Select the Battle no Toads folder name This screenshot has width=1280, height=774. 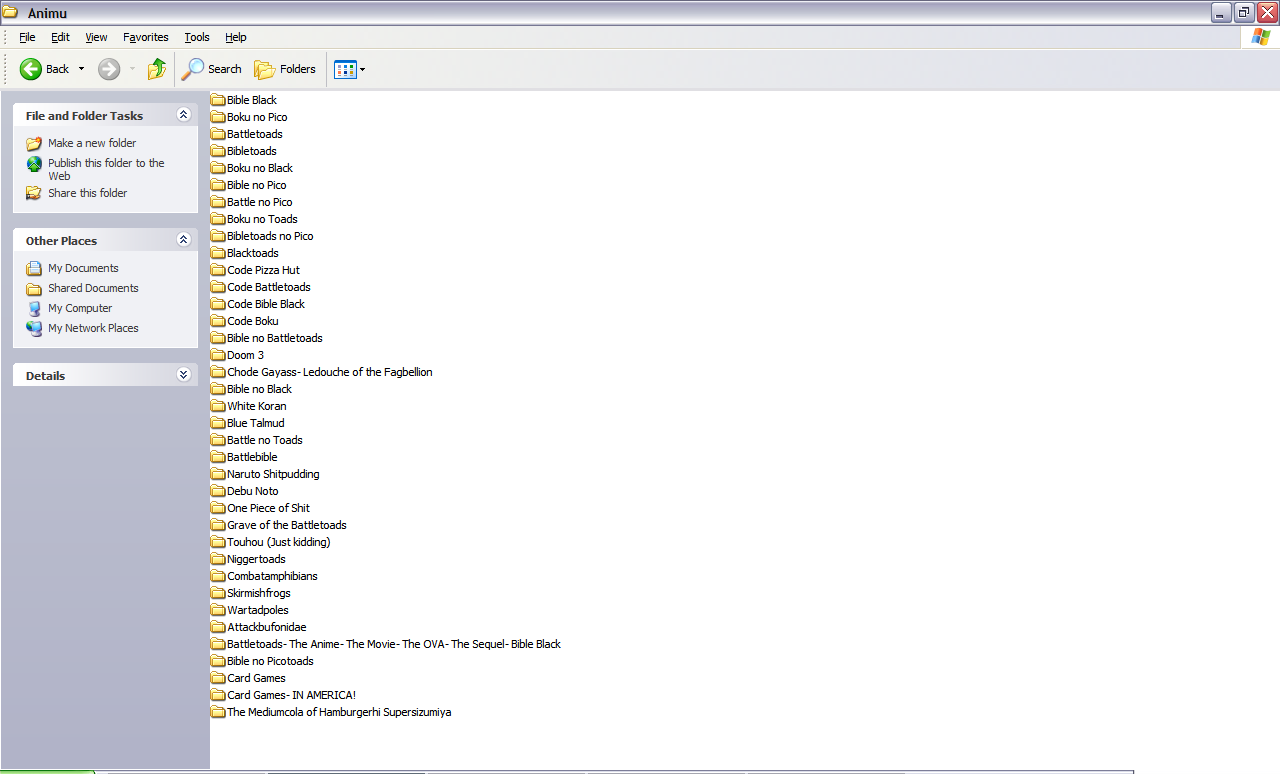265,440
